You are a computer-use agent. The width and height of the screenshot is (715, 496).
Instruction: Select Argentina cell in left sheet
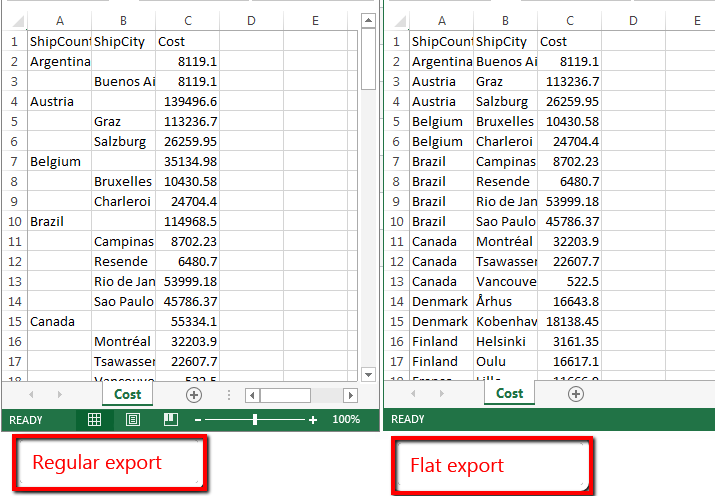60,61
